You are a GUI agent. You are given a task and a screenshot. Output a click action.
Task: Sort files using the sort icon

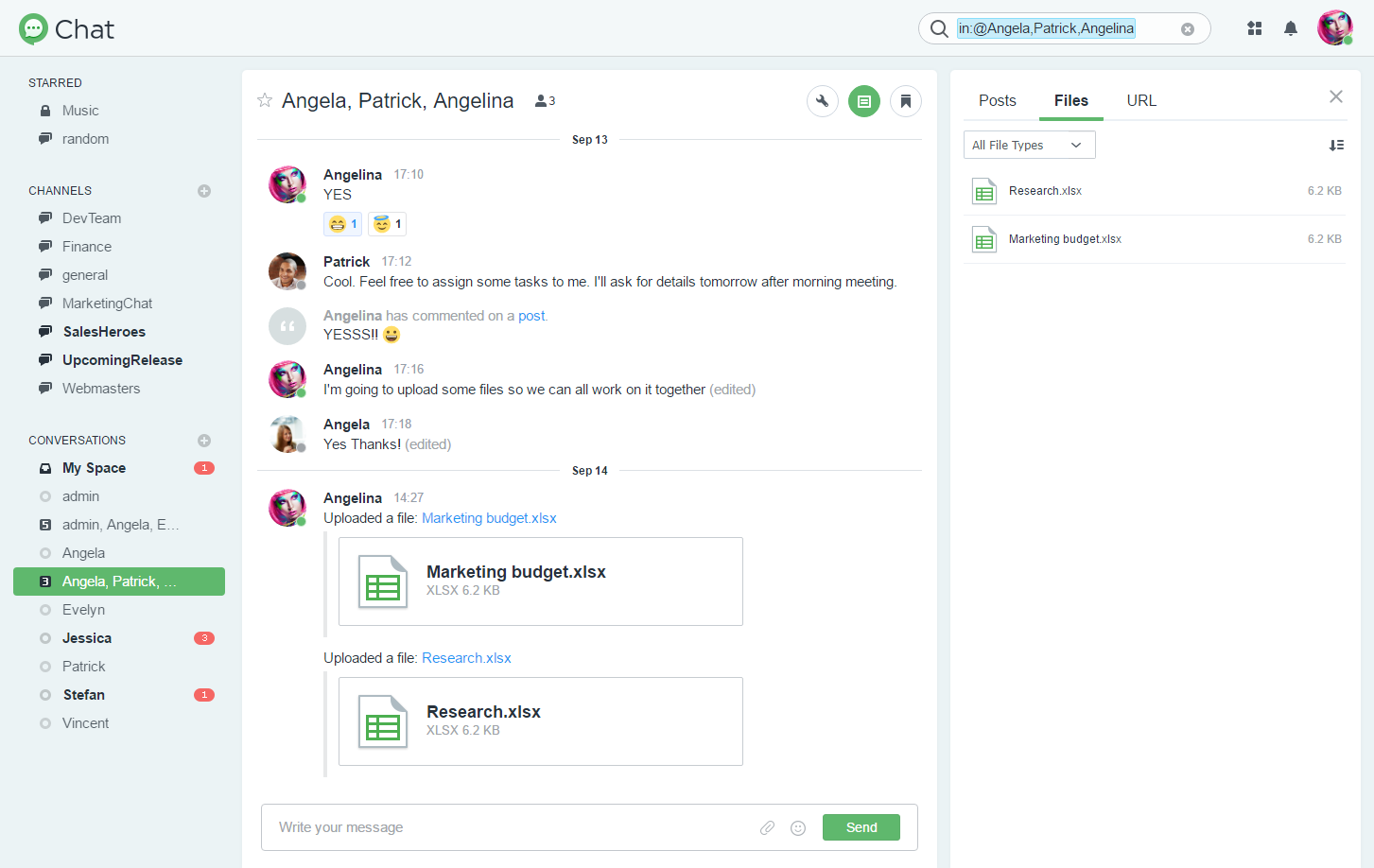click(1335, 145)
